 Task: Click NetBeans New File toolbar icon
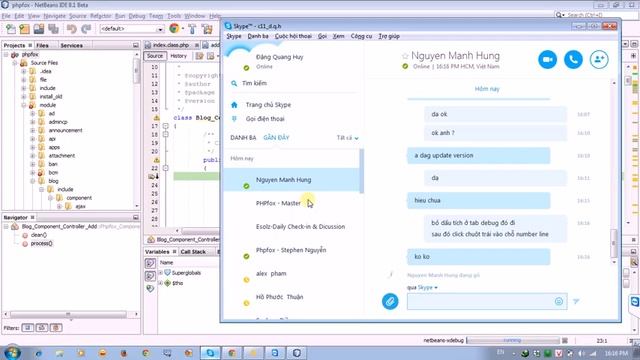[x=11, y=29]
